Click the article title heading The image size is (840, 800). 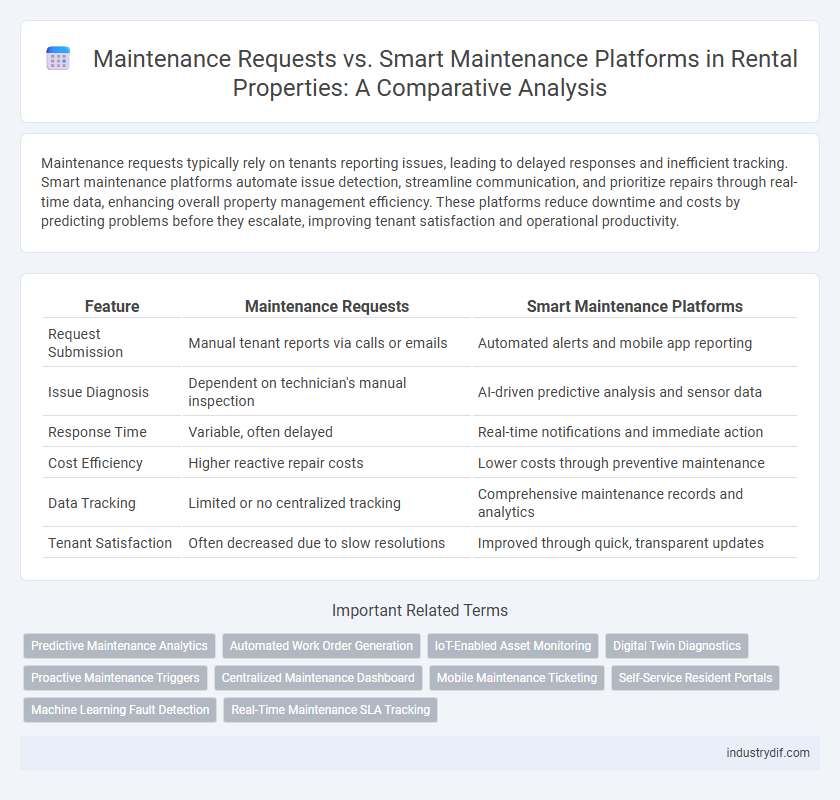[x=445, y=73]
